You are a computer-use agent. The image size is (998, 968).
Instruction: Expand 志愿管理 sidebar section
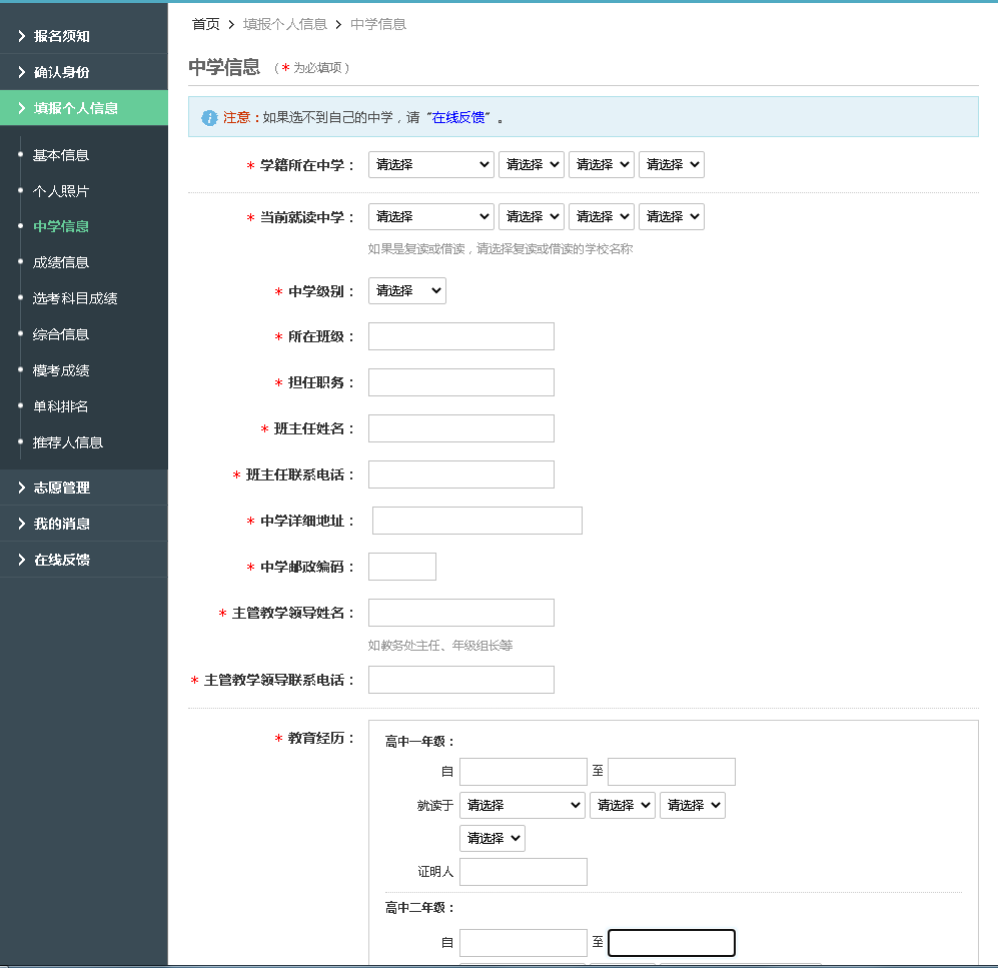tap(61, 488)
